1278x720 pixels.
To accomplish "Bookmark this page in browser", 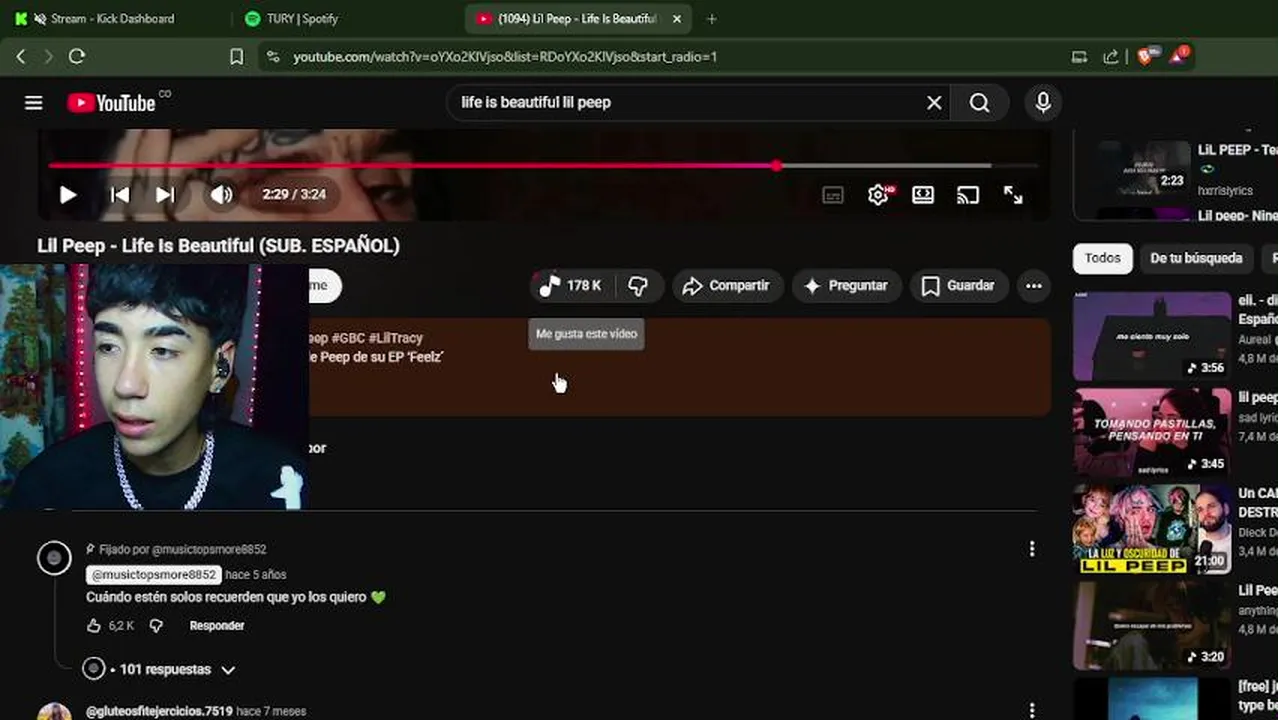I will [x=236, y=57].
